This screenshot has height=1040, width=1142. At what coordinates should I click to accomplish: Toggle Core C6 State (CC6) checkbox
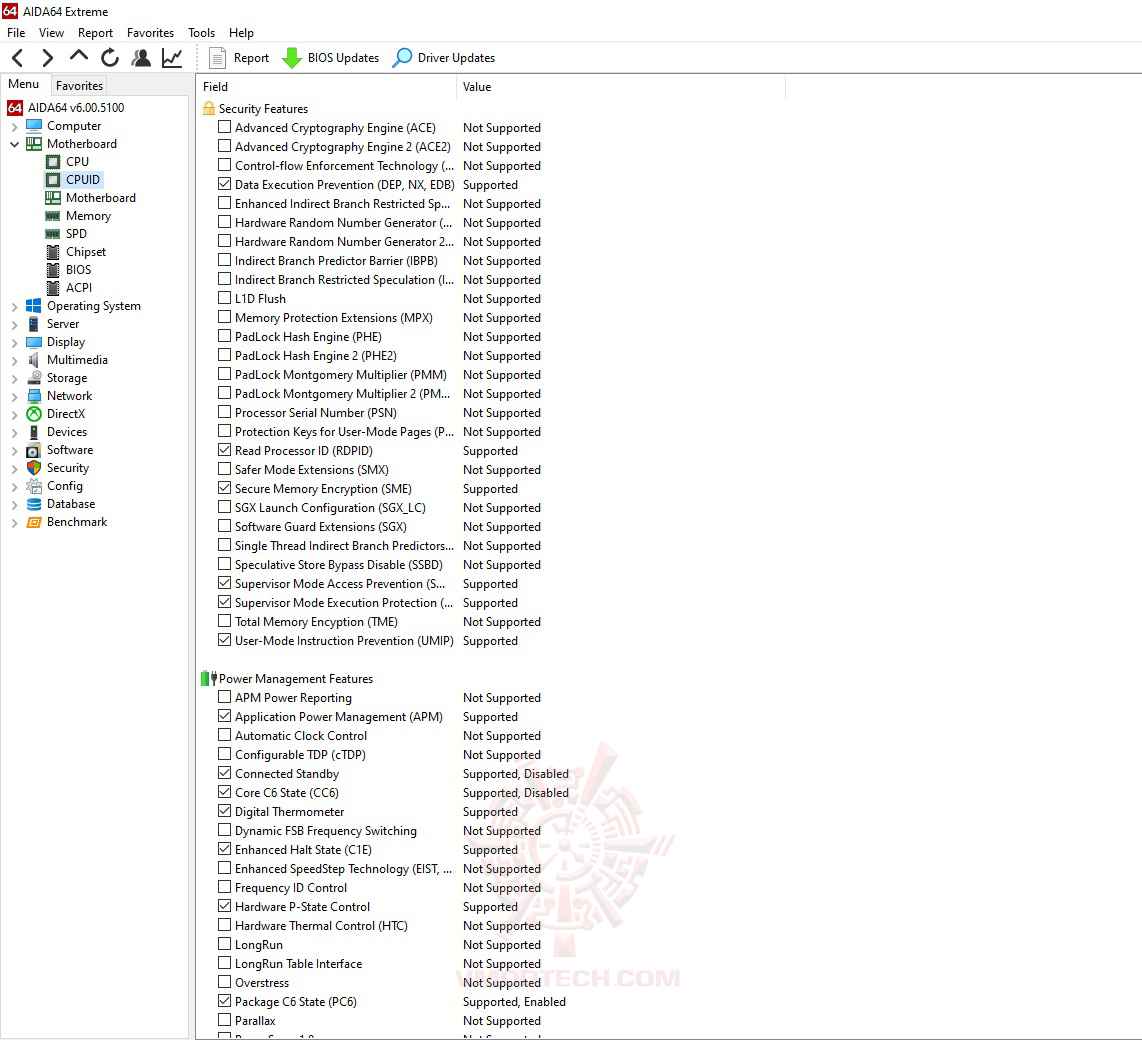tap(224, 792)
